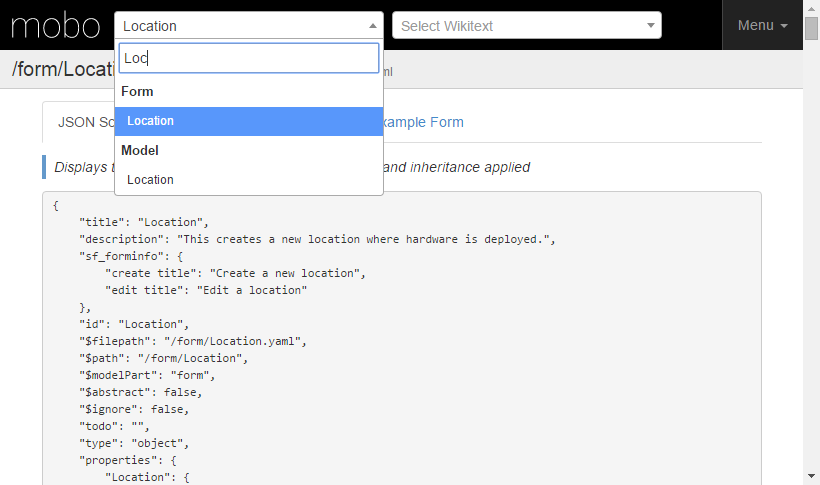Image resolution: width=820 pixels, height=485 pixels.
Task: Click the "$ignore": false line
Action: 134,410
